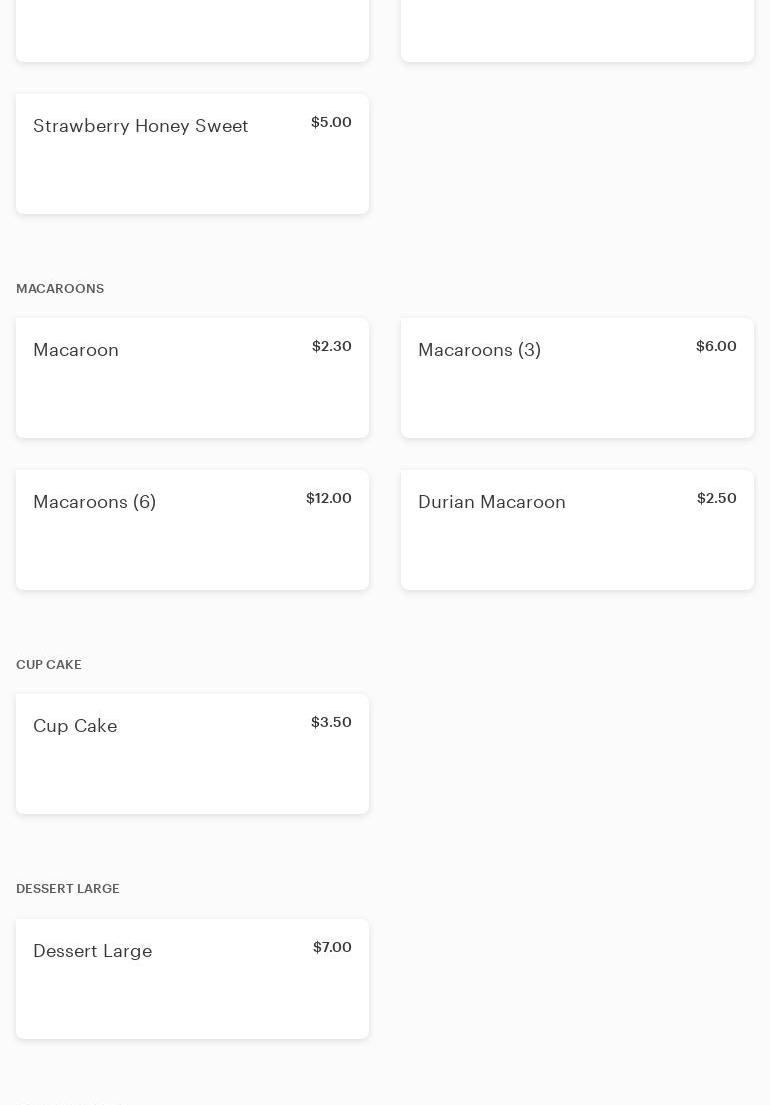Click the $6.00 price label
Viewport: 770px width, 1105px height.
click(716, 347)
